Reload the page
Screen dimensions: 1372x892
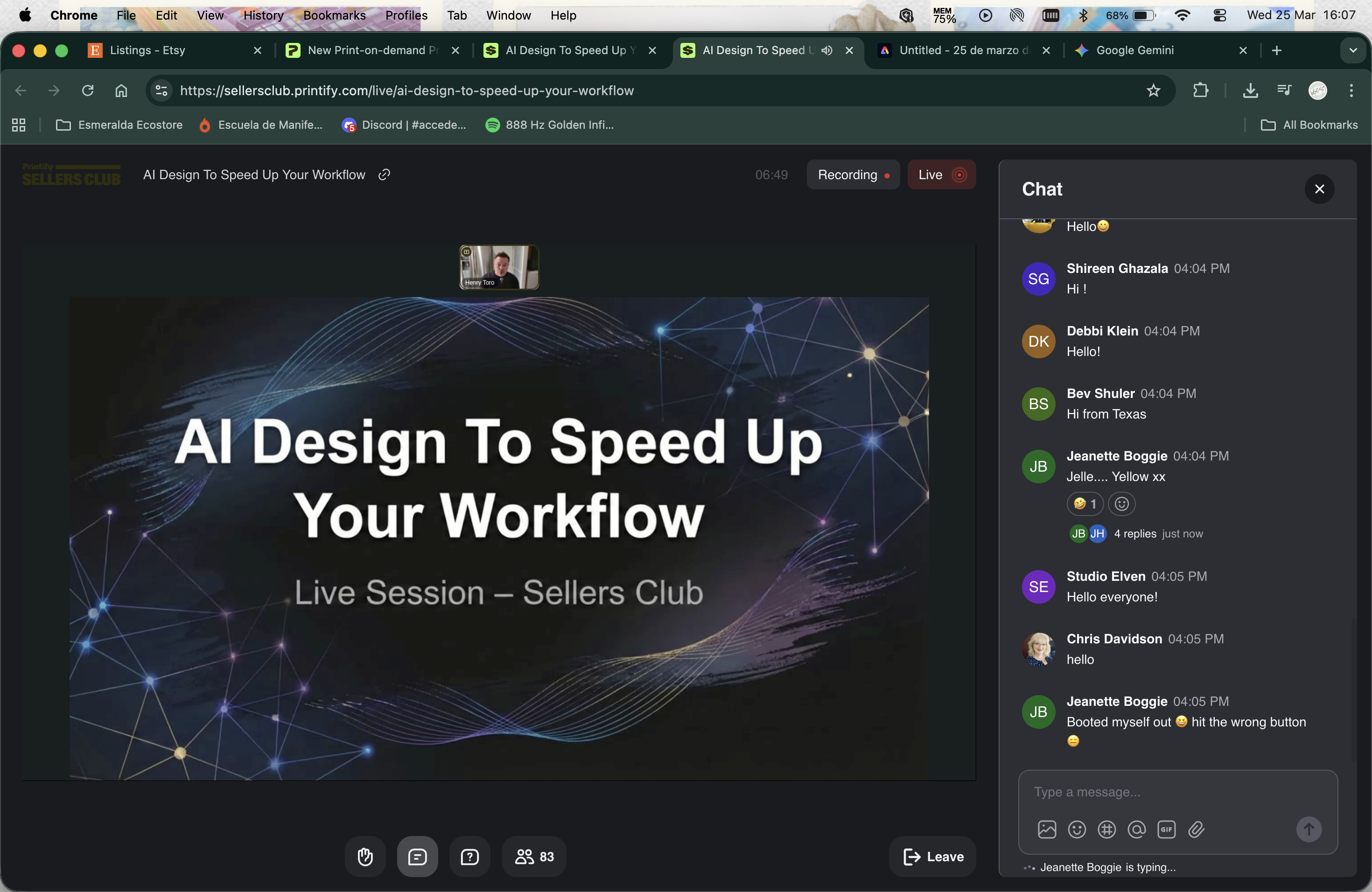tap(88, 91)
